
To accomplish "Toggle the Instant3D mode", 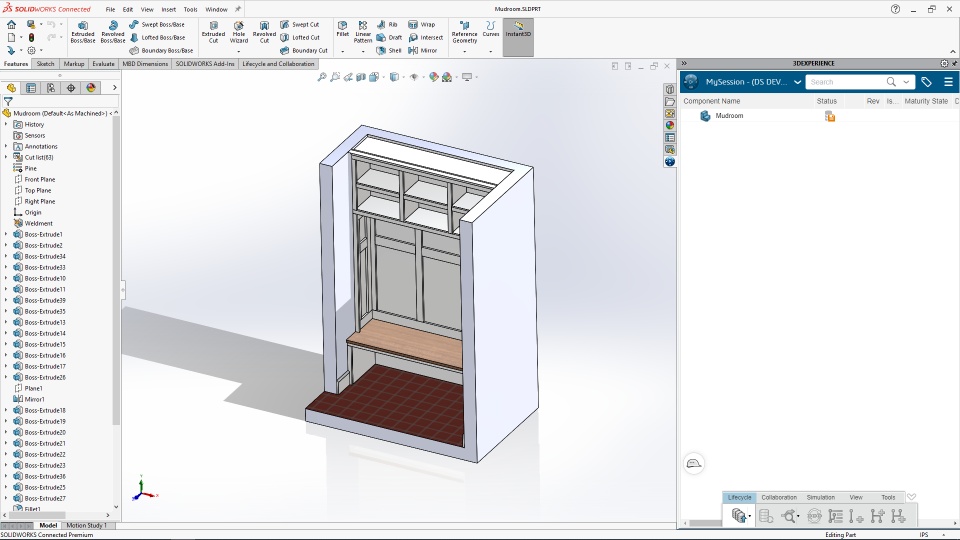I will tap(518, 30).
